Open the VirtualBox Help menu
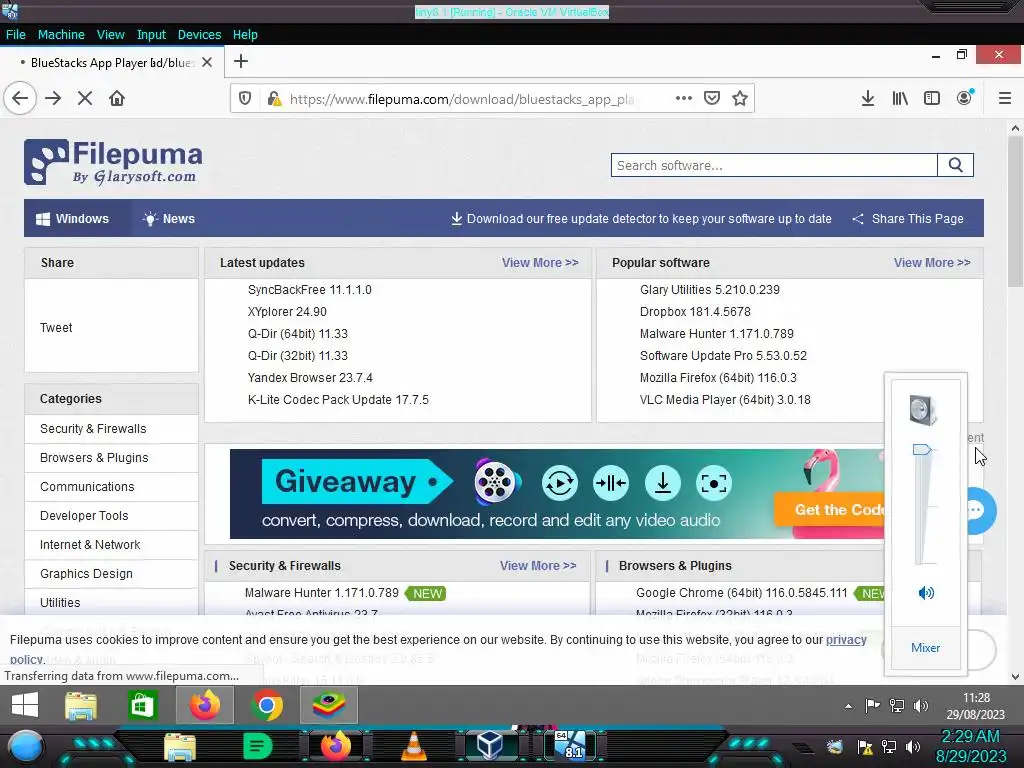The image size is (1024, 768). [x=245, y=35]
